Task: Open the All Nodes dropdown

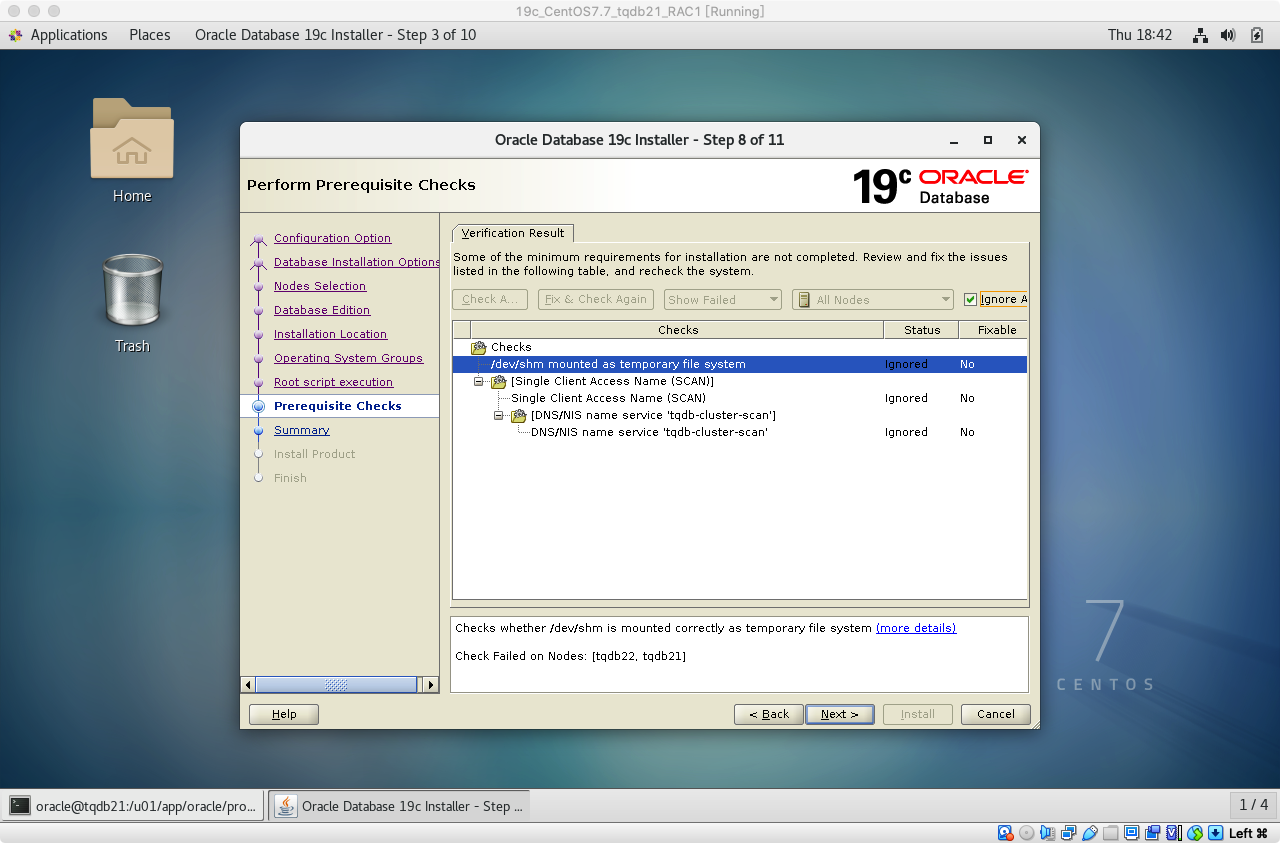Action: pyautogui.click(x=873, y=299)
